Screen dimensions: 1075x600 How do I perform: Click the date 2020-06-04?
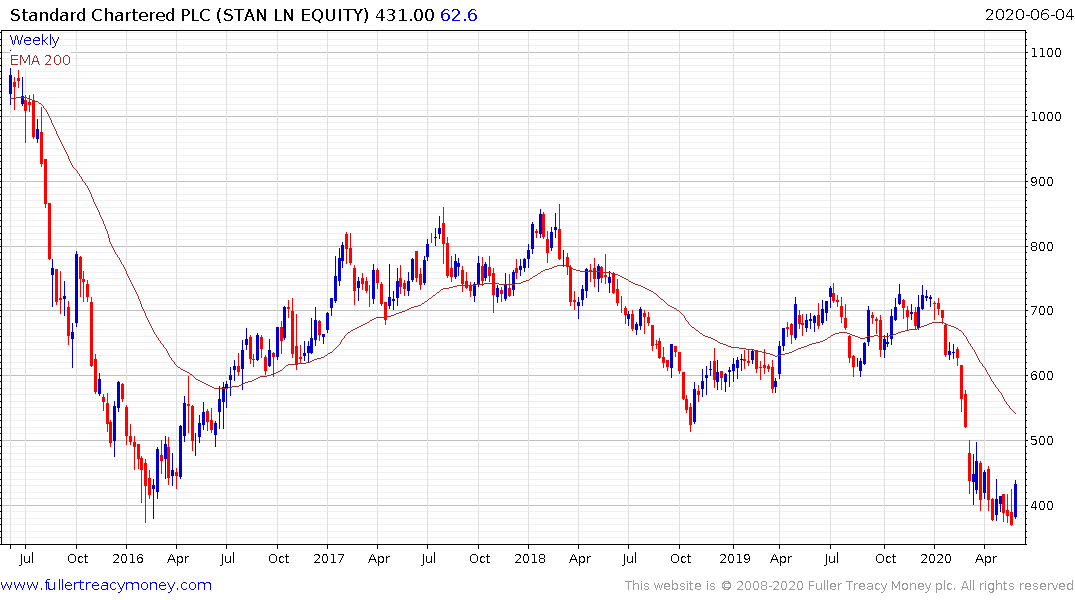[x=1029, y=15]
